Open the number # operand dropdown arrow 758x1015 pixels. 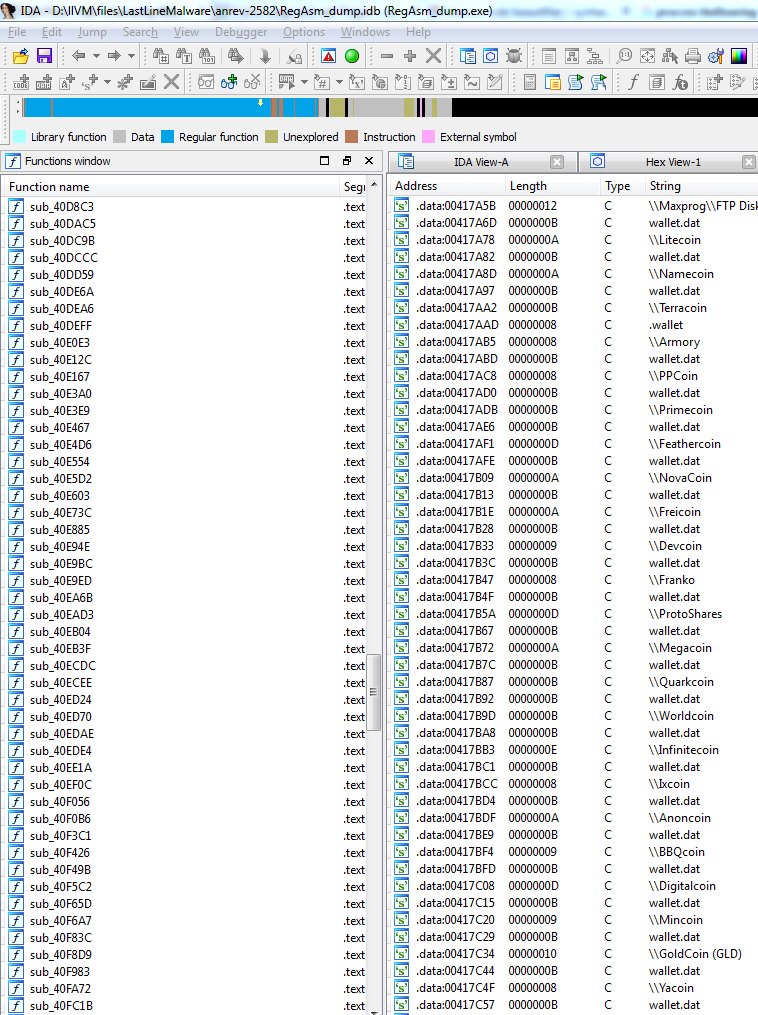pos(339,82)
